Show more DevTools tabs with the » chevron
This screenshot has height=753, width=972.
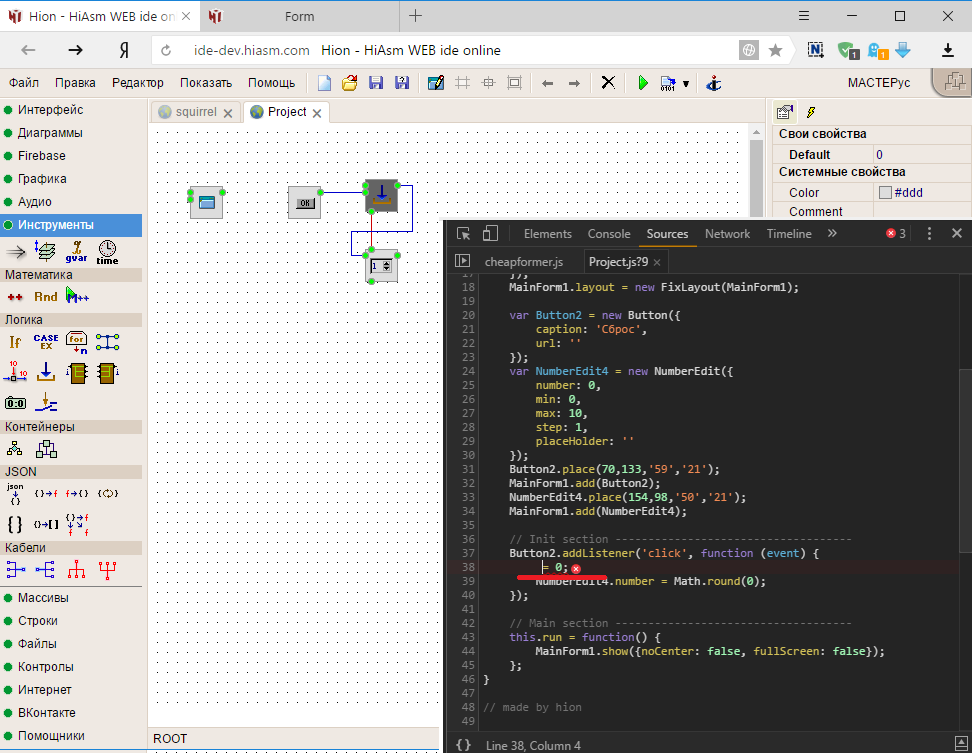[832, 233]
